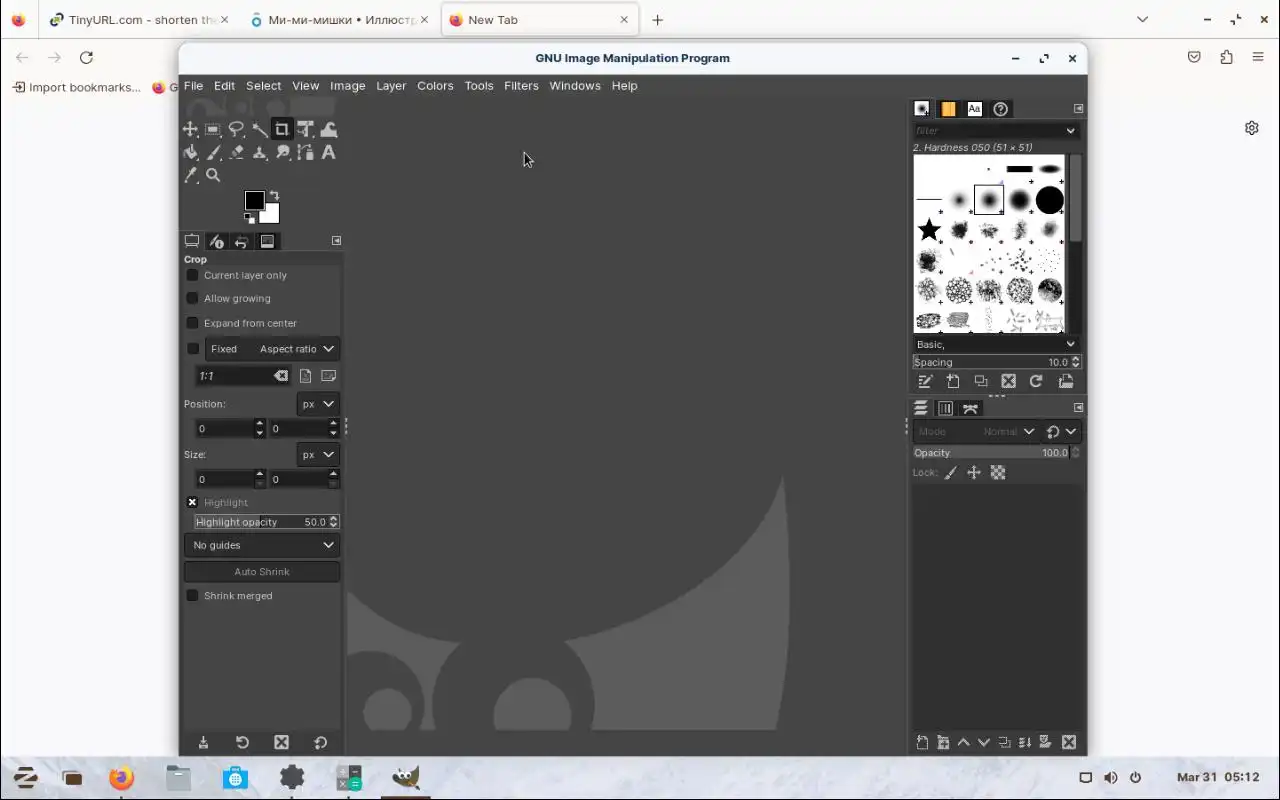Save tool preset from options

[203, 742]
